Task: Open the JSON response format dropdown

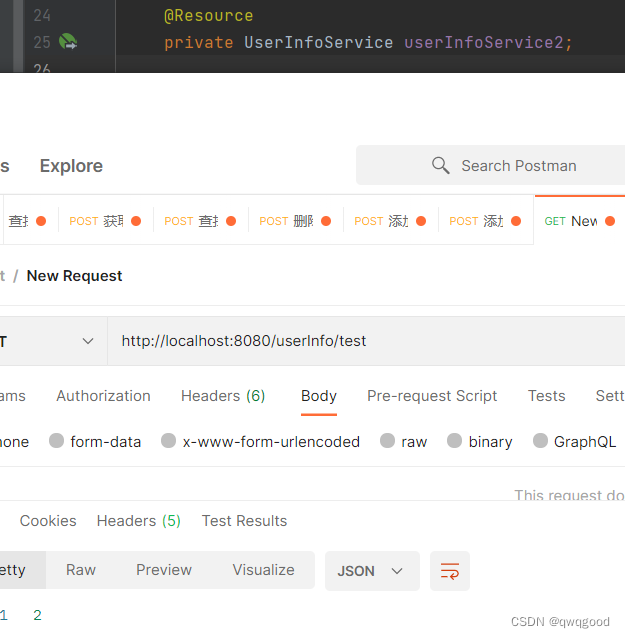Action: point(372,571)
